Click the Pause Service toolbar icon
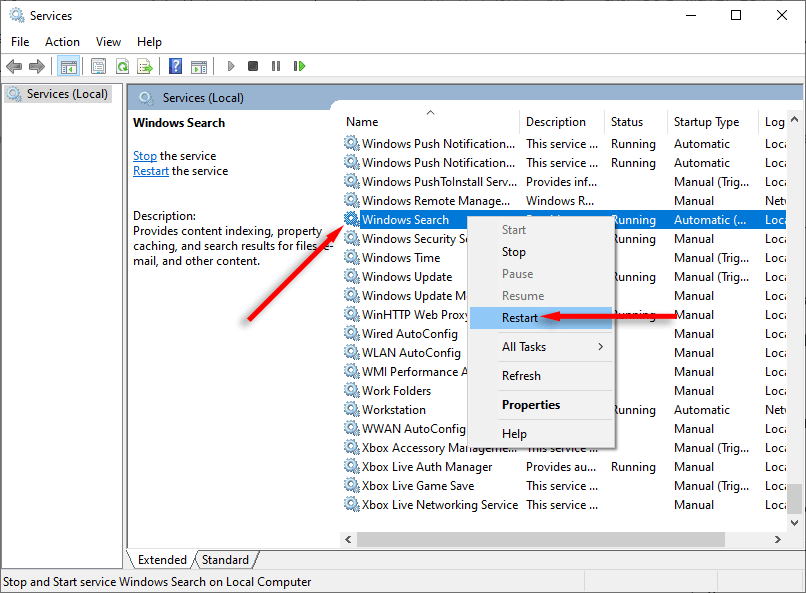Viewport: 806px width, 593px height. tap(276, 66)
